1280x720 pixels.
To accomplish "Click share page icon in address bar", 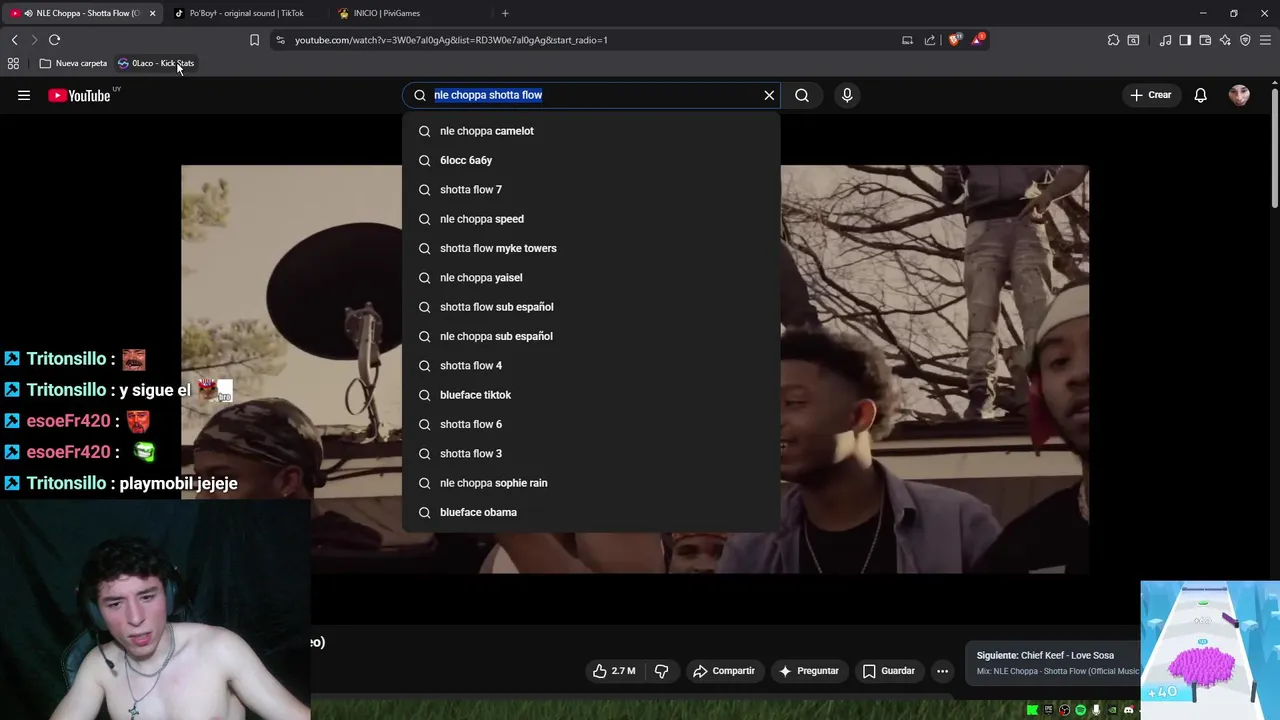I will pos(930,40).
